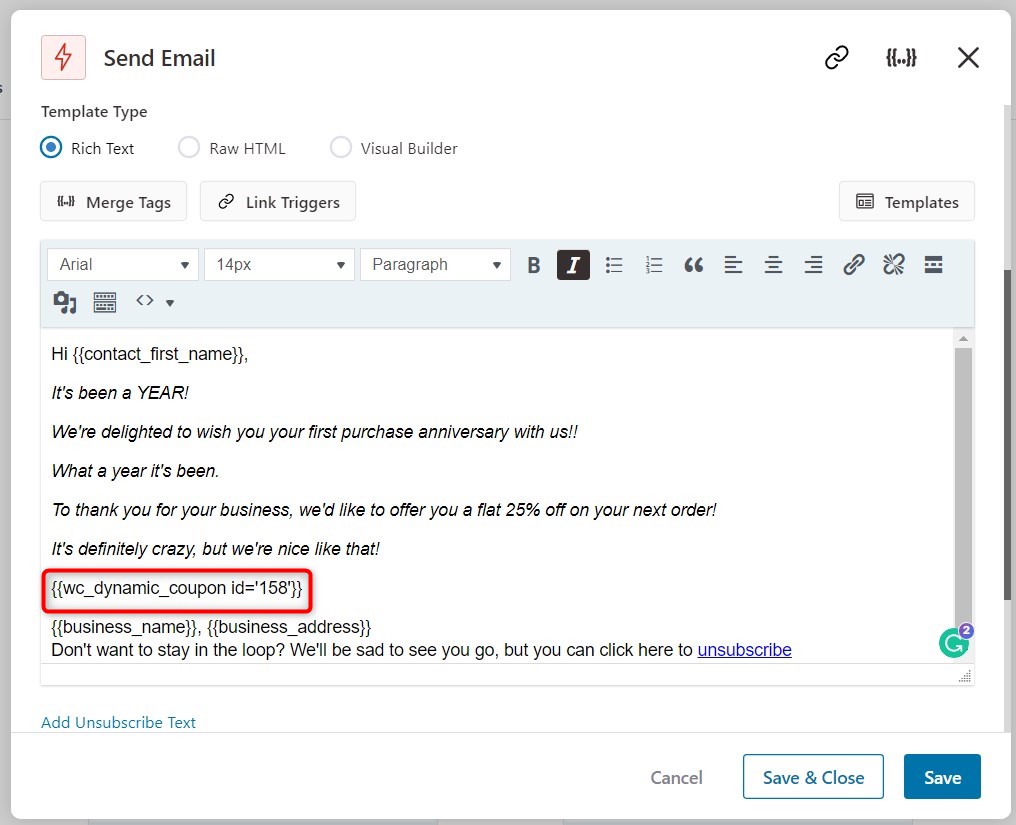Screen dimensions: 1016x825
Task: Toggle italic formatting
Action: [x=573, y=265]
